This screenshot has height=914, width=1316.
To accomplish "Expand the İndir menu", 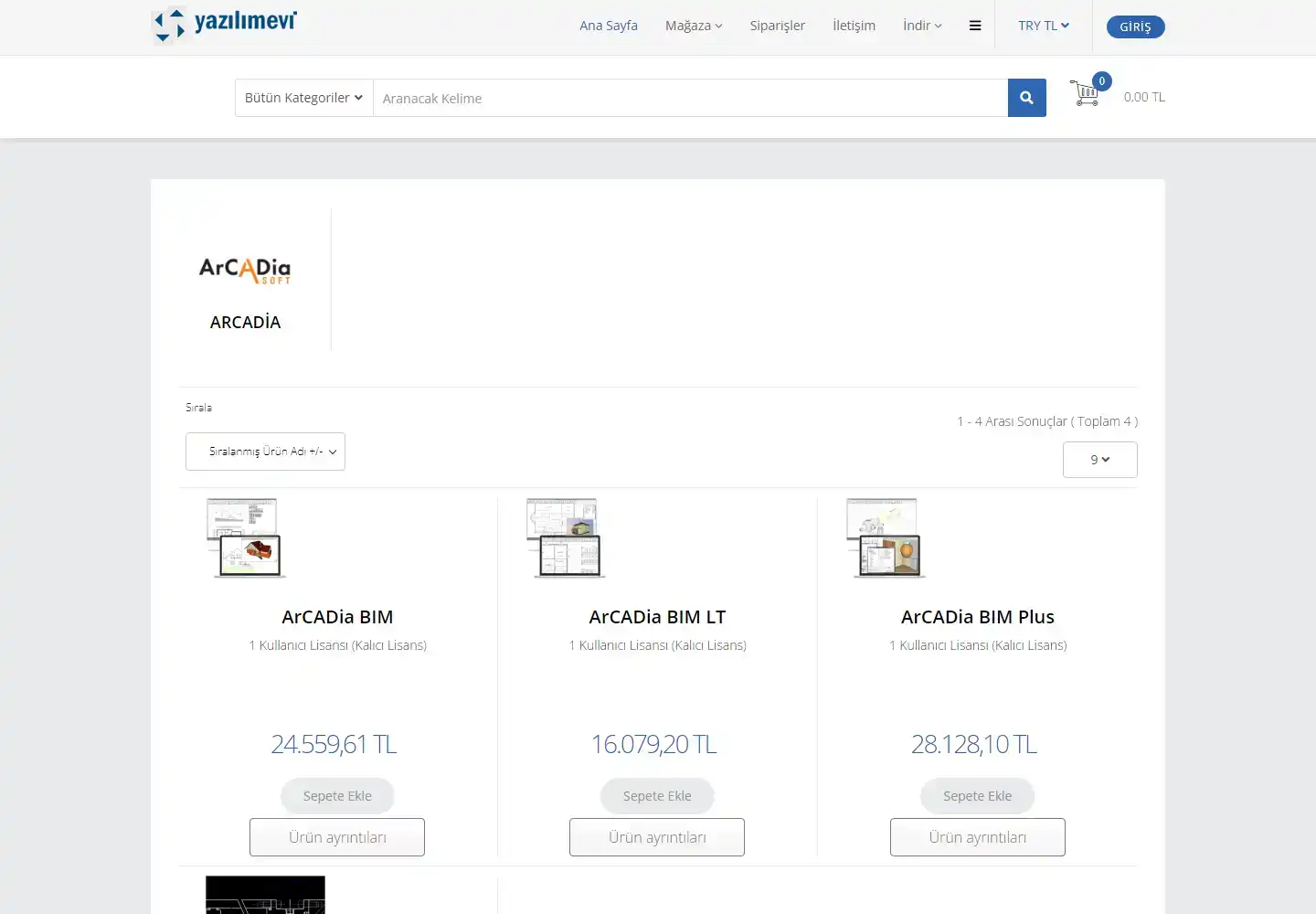I will point(922,26).
